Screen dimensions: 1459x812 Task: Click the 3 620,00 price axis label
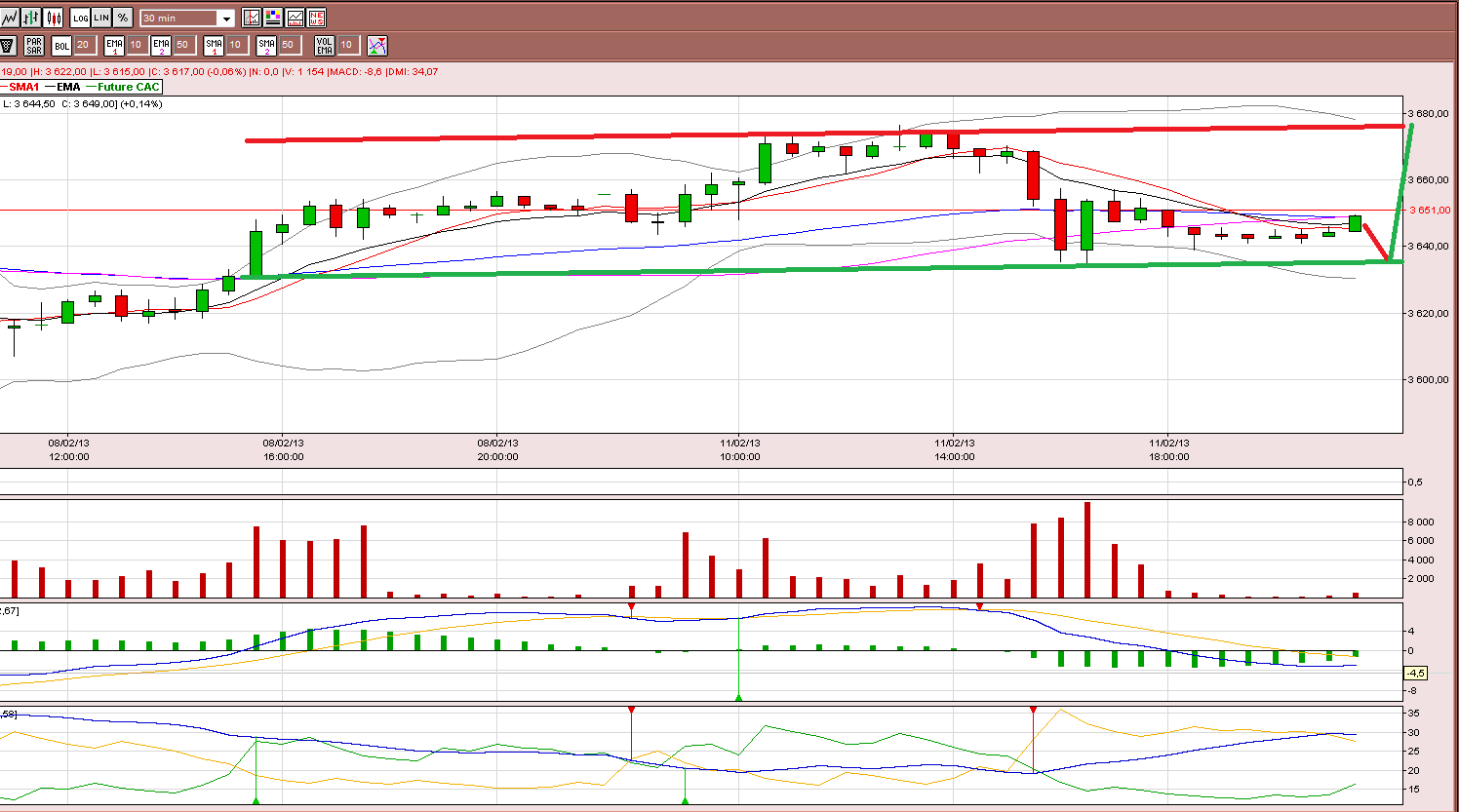[1429, 313]
